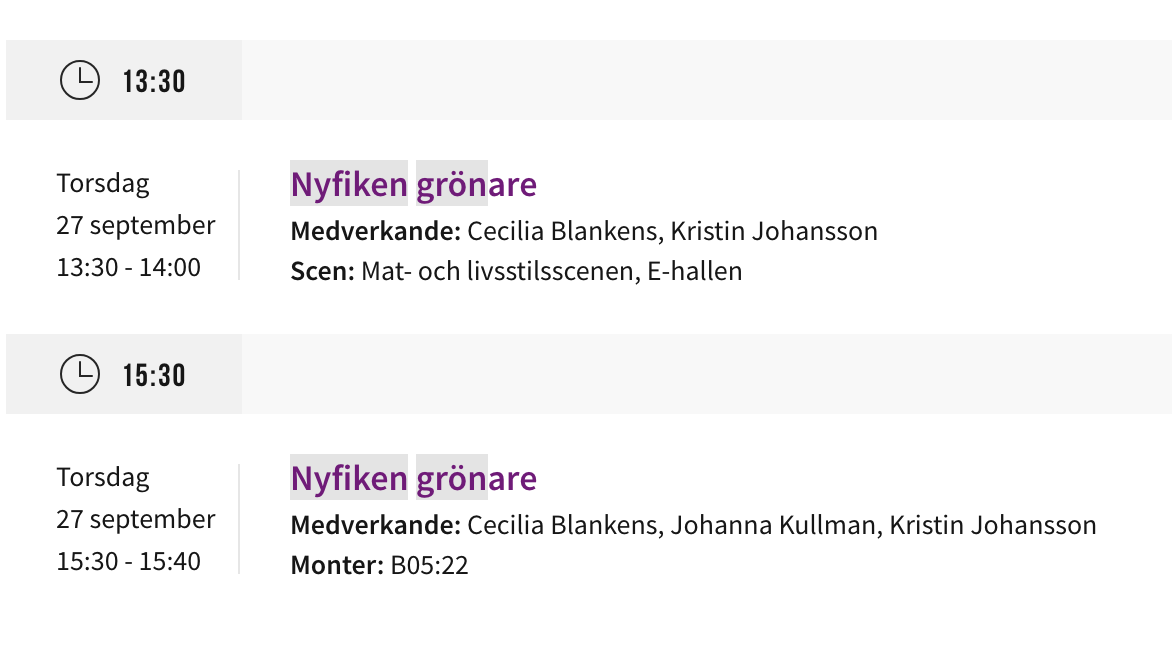The height and width of the screenshot is (666, 1172).
Task: Click Kristin Johansson in the 15:30 session
Action: 993,525
